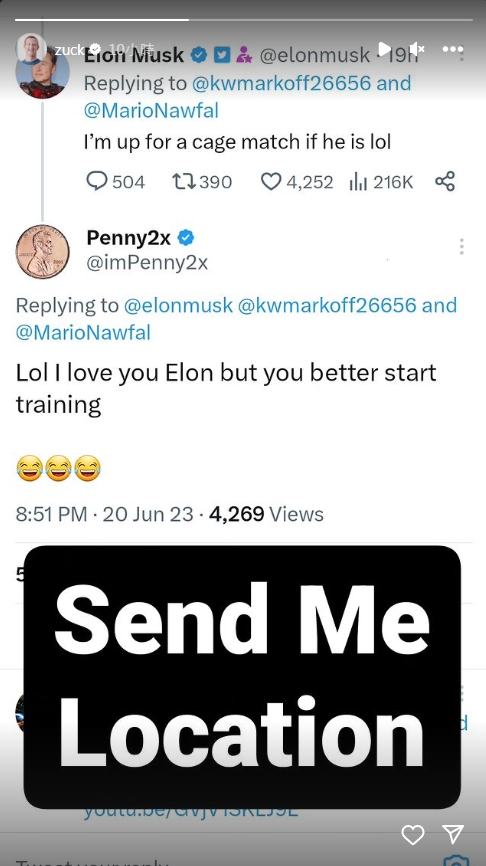Click the @kwmarkoff26656 mention under Elon's tweet
Image resolution: width=486 pixels, height=866 pixels.
[x=281, y=83]
